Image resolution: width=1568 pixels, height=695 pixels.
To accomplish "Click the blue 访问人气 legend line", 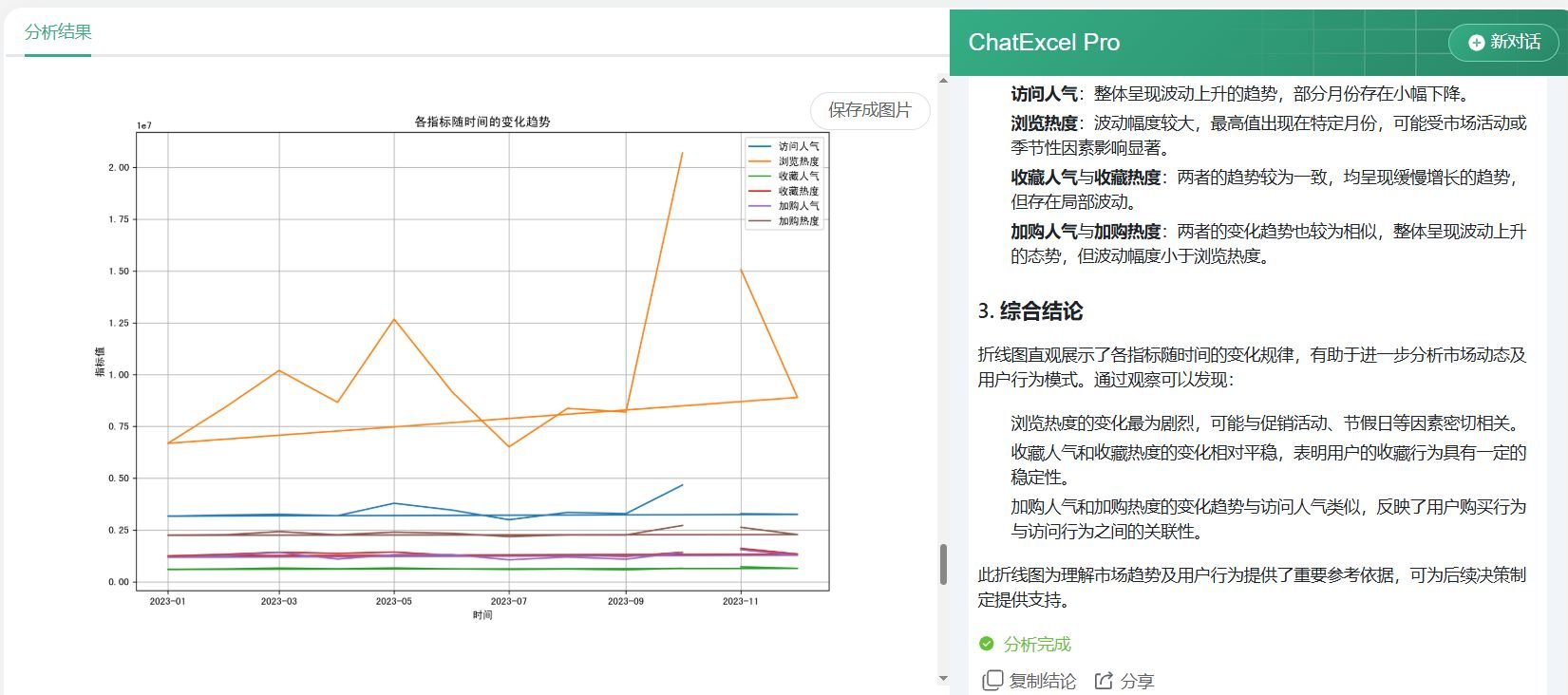I will pos(760,146).
